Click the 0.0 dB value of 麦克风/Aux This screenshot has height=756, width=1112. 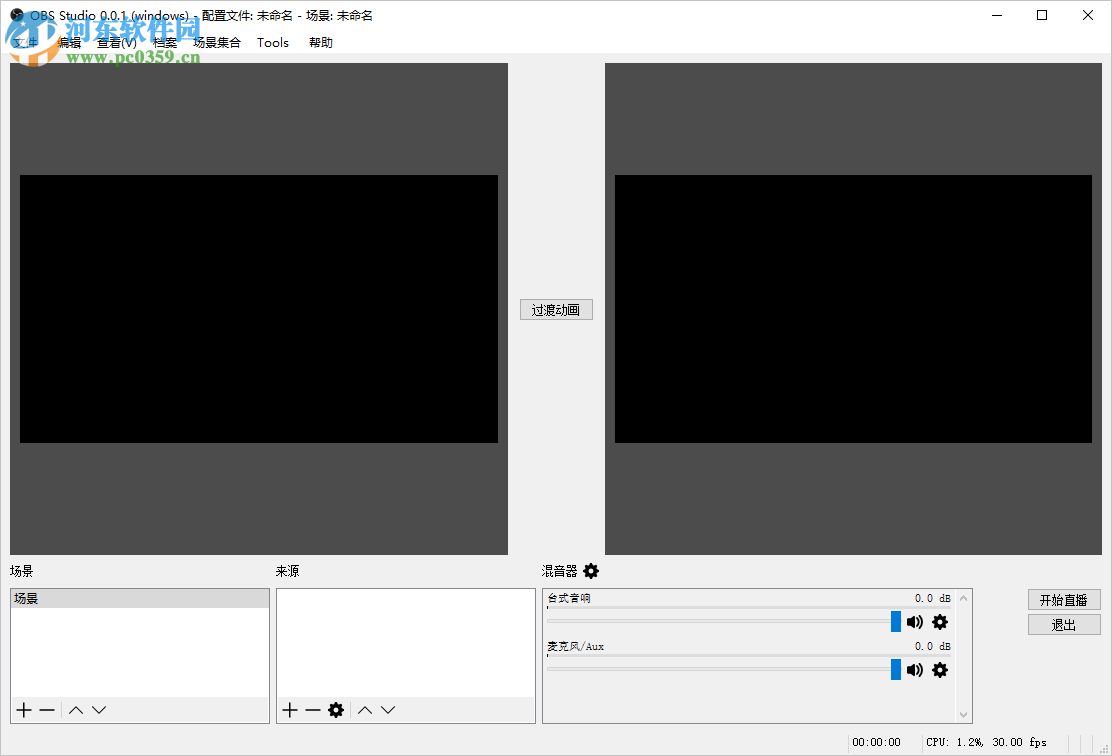933,646
